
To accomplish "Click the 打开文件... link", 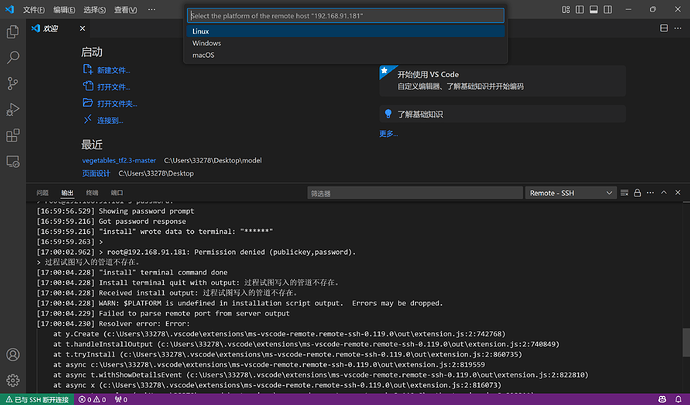I will (x=113, y=87).
